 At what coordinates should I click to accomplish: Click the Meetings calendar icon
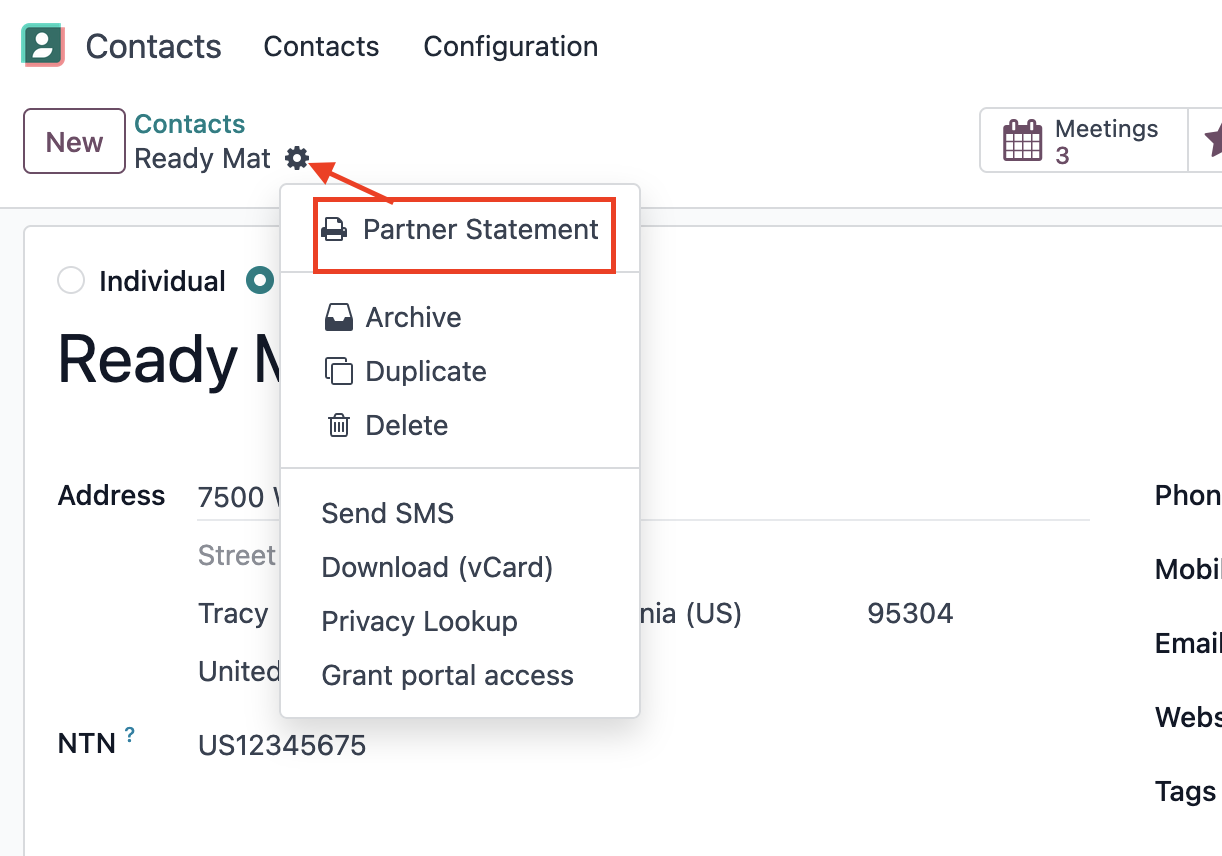1023,141
